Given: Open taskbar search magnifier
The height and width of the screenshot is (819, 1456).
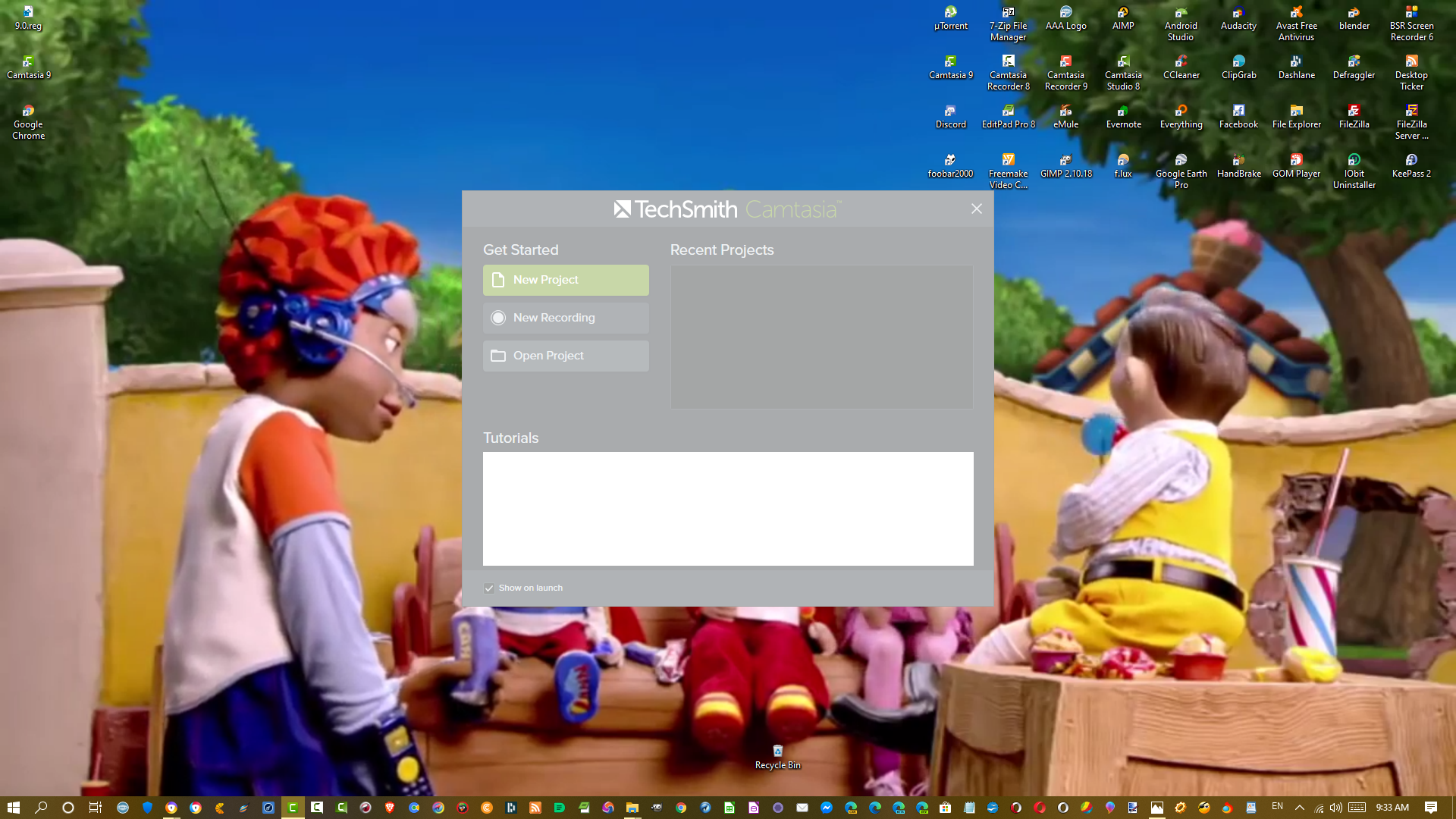Looking at the screenshot, I should click(x=41, y=808).
